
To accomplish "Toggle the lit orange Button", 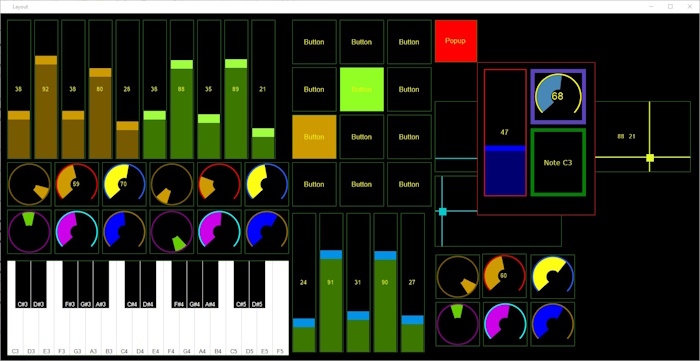I will point(314,137).
